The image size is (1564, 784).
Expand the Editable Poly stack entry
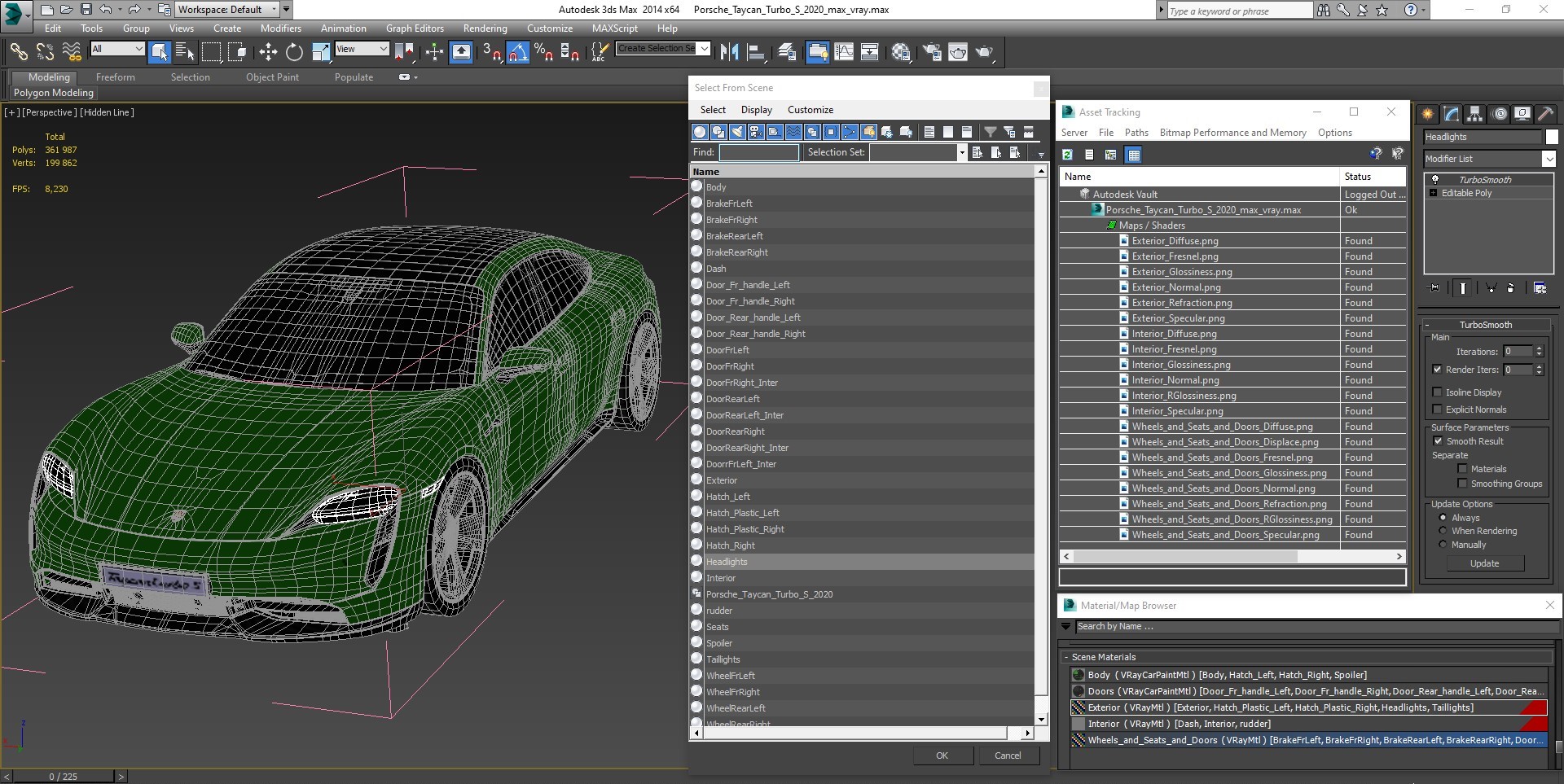(1434, 193)
